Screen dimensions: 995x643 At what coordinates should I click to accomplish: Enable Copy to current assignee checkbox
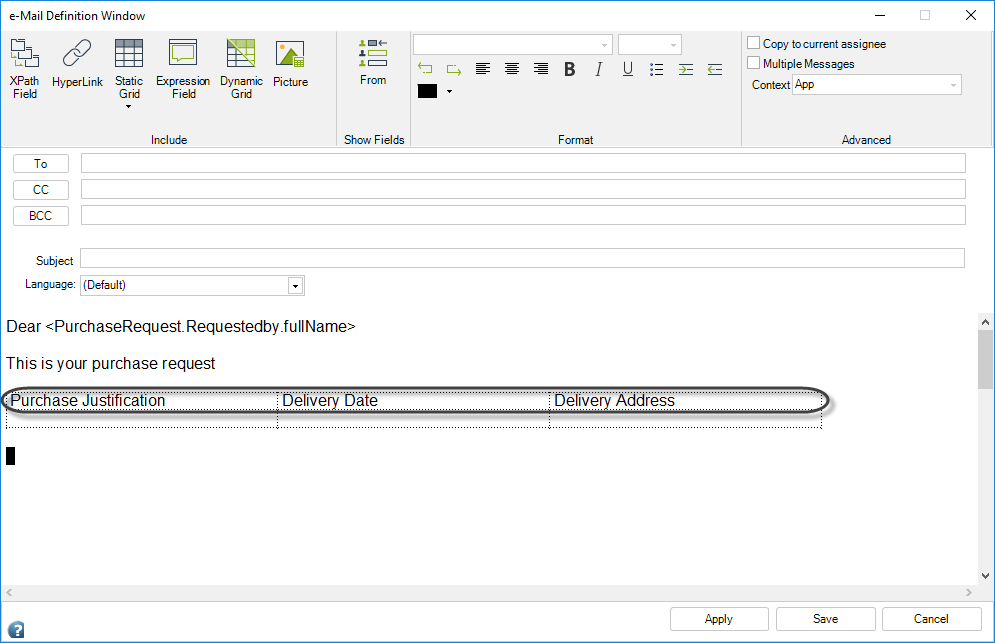[x=753, y=43]
